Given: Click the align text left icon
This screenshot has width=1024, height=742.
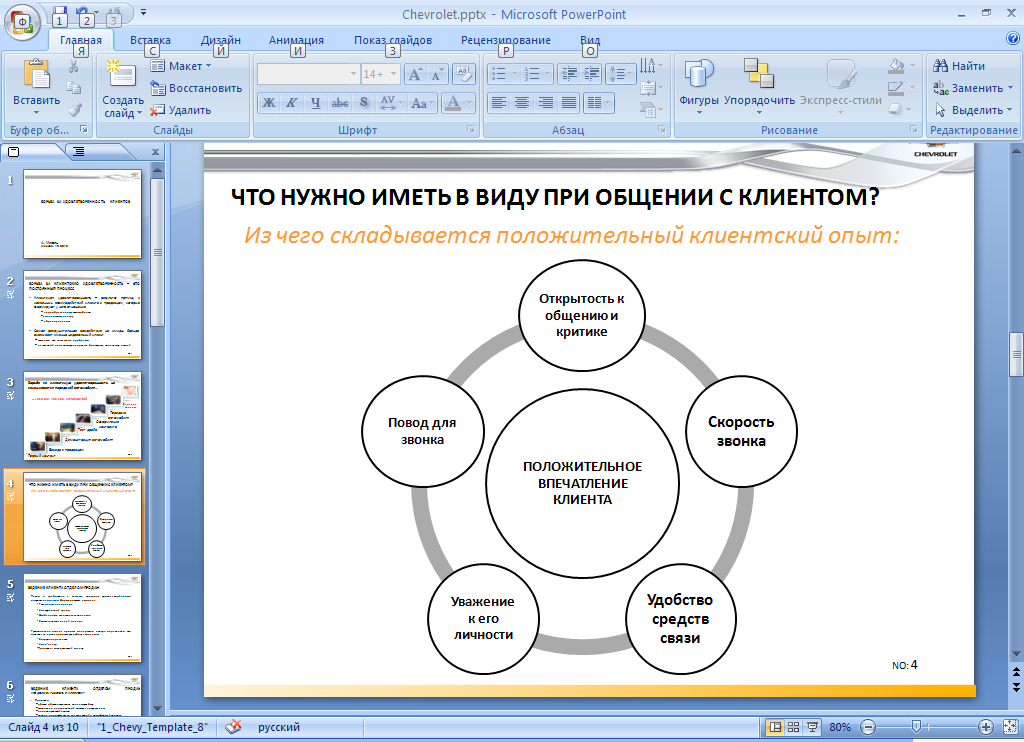Looking at the screenshot, I should coord(498,103).
